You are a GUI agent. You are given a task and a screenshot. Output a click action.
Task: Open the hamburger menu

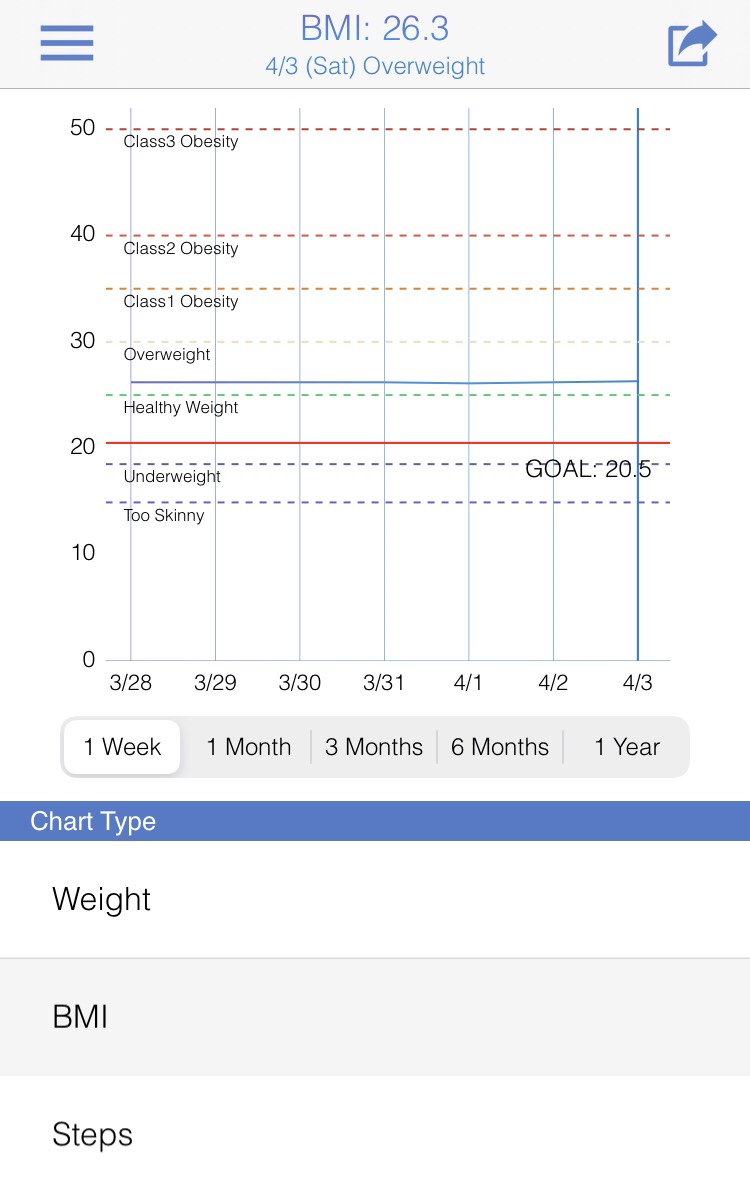click(x=67, y=42)
